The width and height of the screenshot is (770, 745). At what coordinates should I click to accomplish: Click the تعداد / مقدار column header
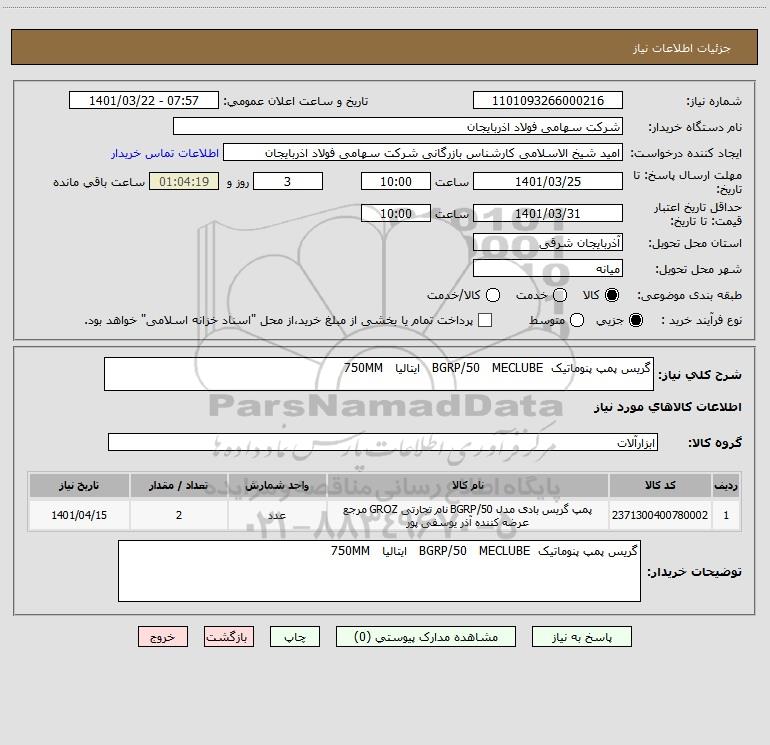[178, 486]
